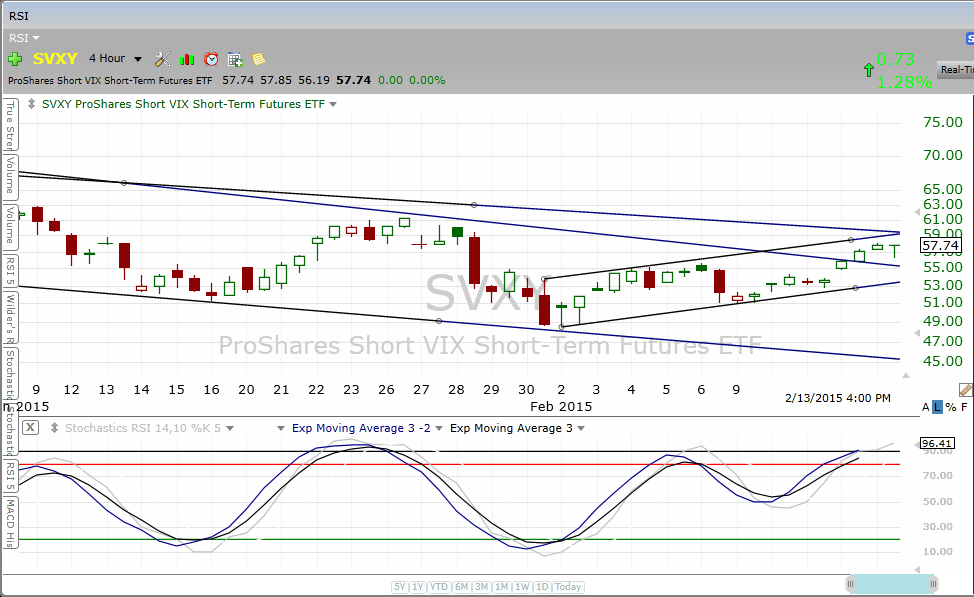Click the red-green bar chart indicators icon
Screen dimensions: 974x597
(x=186, y=60)
